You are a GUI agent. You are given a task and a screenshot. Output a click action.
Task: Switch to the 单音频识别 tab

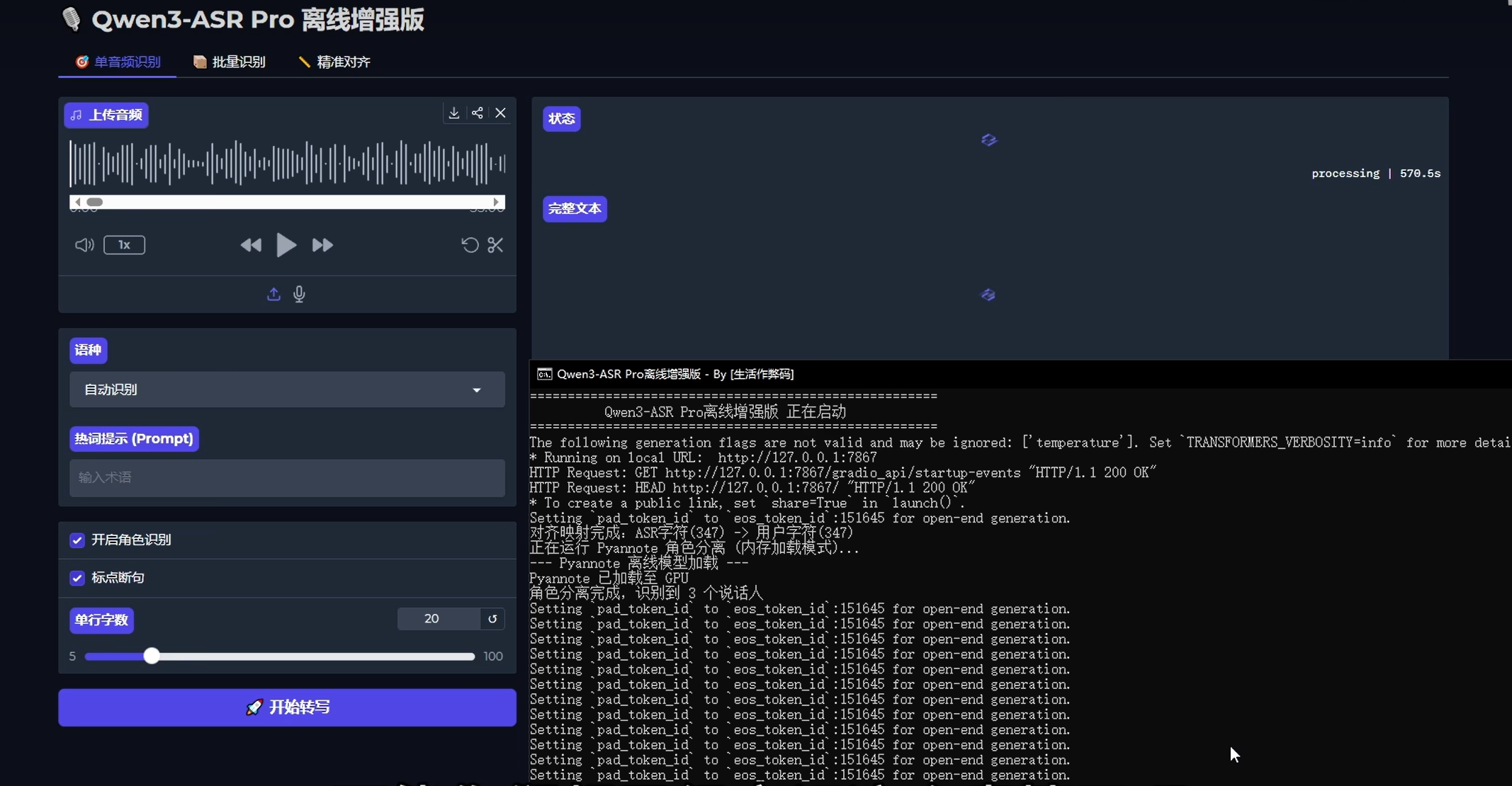pos(118,62)
